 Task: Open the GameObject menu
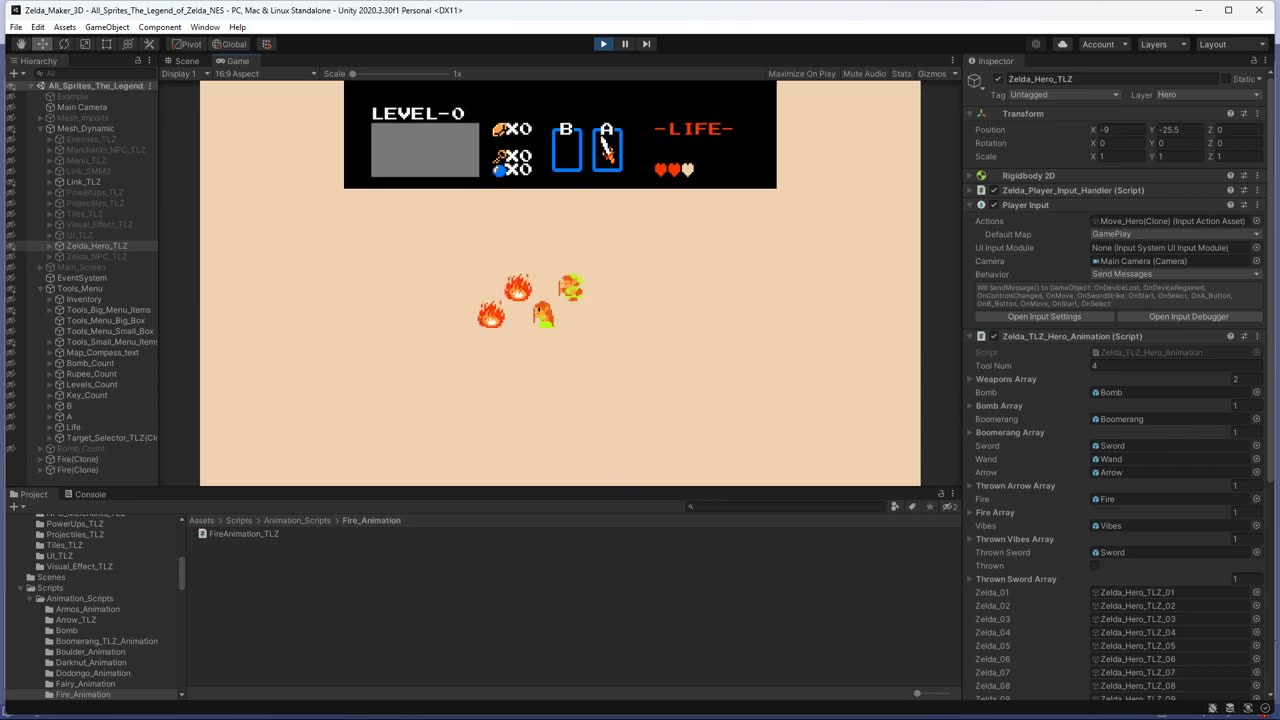[106, 27]
